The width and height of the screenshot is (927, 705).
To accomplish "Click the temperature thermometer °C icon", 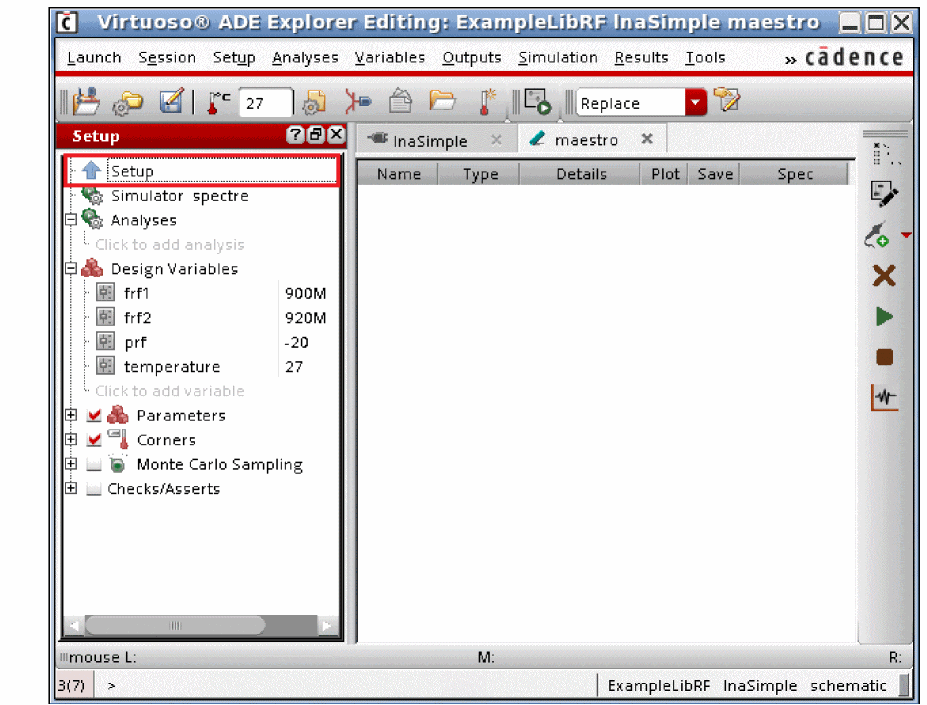I will point(218,102).
